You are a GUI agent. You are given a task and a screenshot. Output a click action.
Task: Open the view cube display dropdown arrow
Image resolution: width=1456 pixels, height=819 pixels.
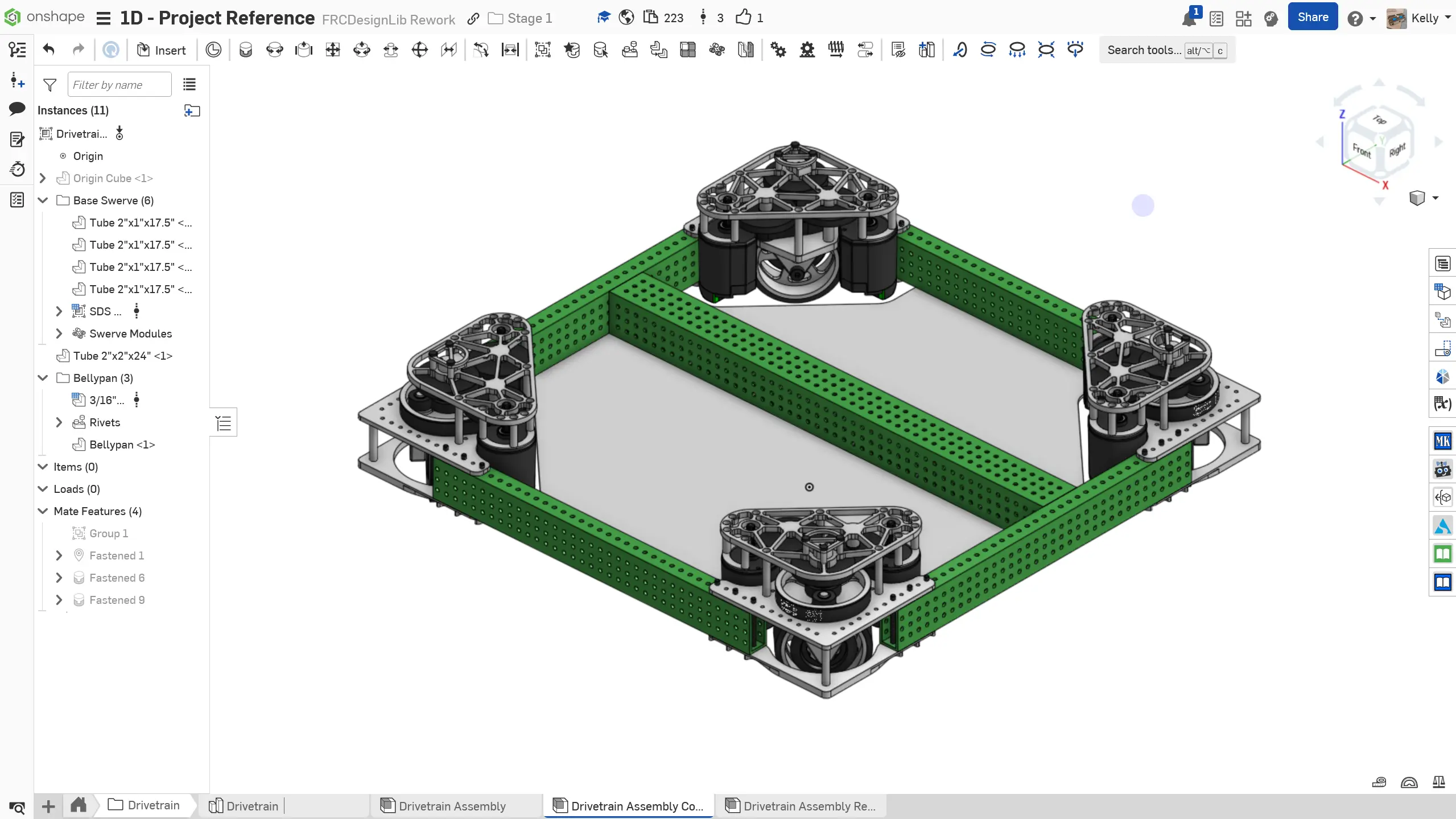[x=1436, y=198]
